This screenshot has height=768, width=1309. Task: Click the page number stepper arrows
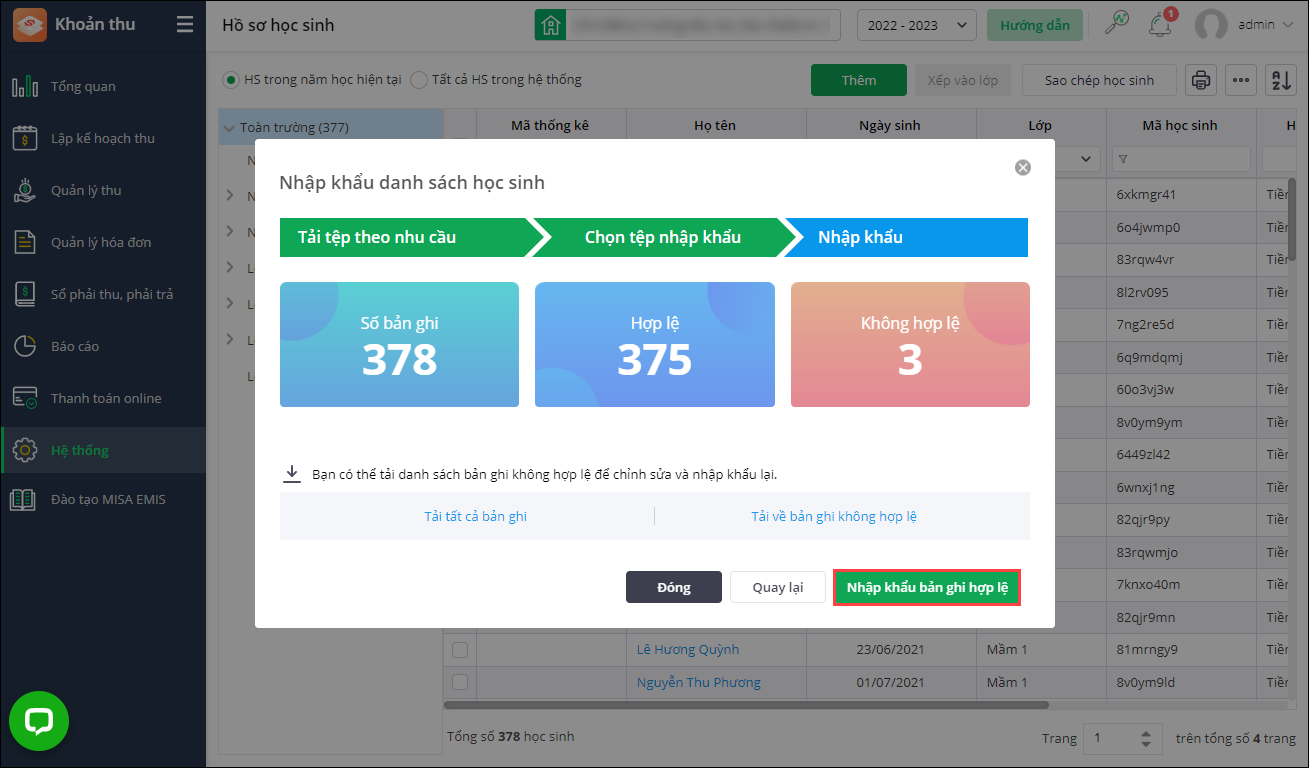pos(1147,739)
